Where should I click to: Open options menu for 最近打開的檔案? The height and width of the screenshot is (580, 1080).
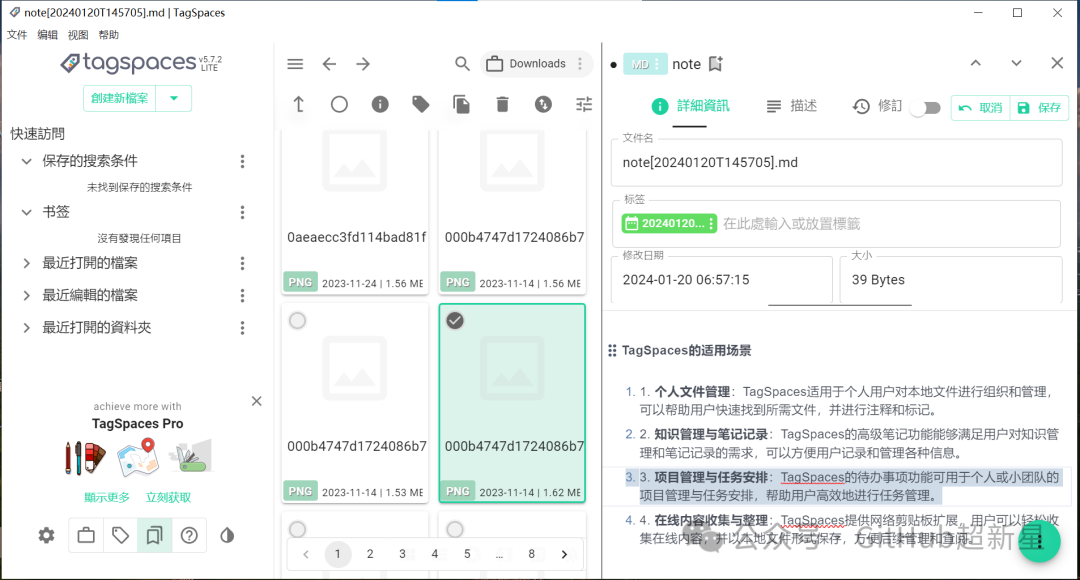[242, 263]
